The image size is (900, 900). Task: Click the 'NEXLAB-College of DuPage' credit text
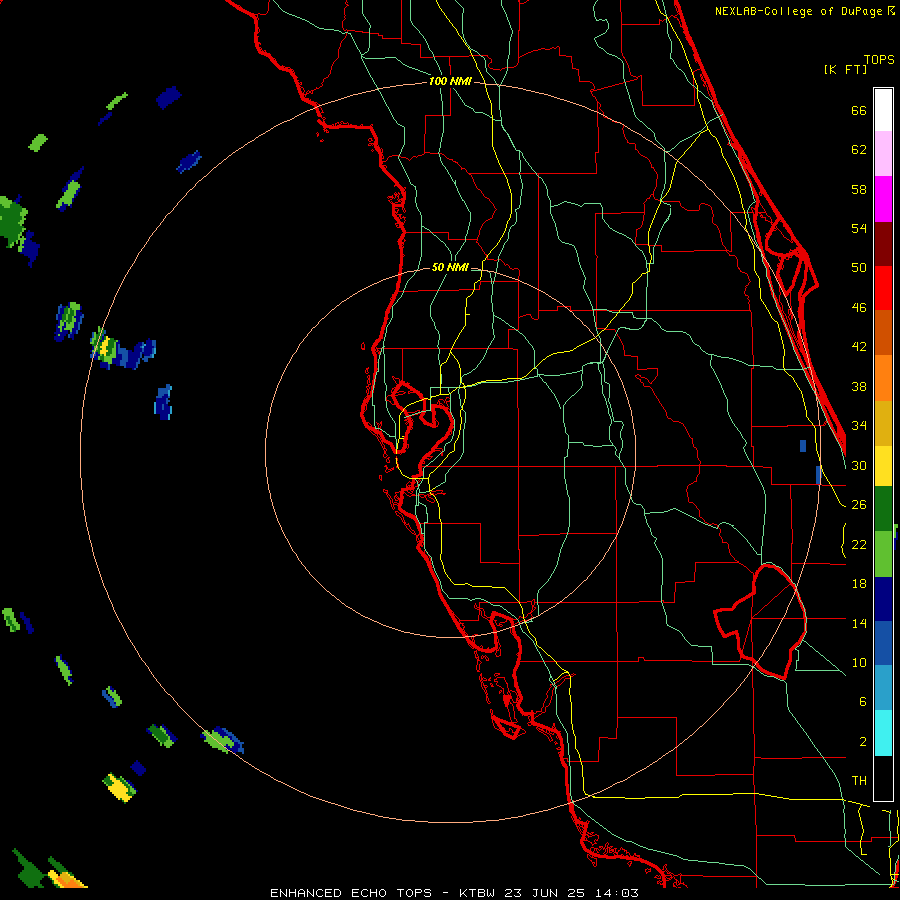point(800,11)
